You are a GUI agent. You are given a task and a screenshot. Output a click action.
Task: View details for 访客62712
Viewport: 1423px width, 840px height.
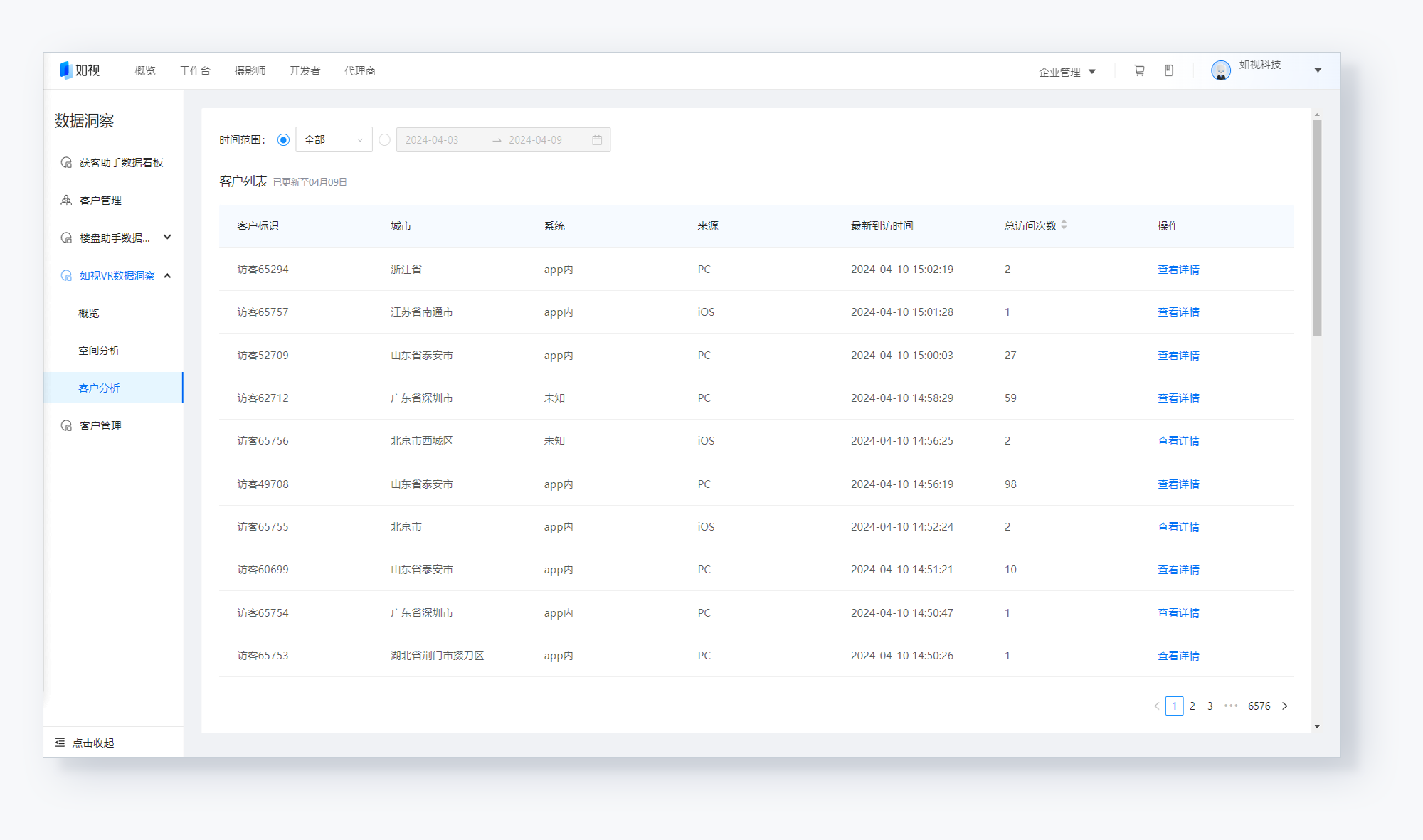pos(1178,398)
